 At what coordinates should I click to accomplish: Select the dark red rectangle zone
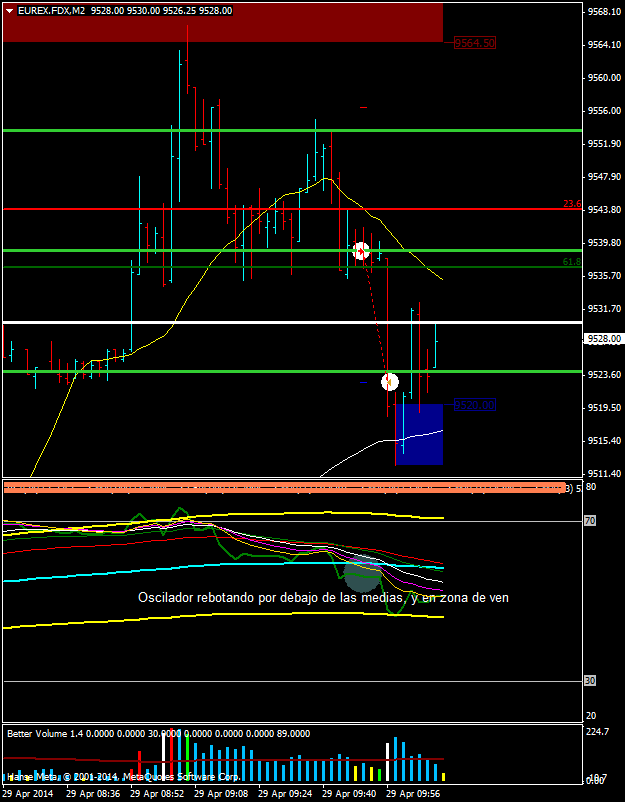[222, 22]
